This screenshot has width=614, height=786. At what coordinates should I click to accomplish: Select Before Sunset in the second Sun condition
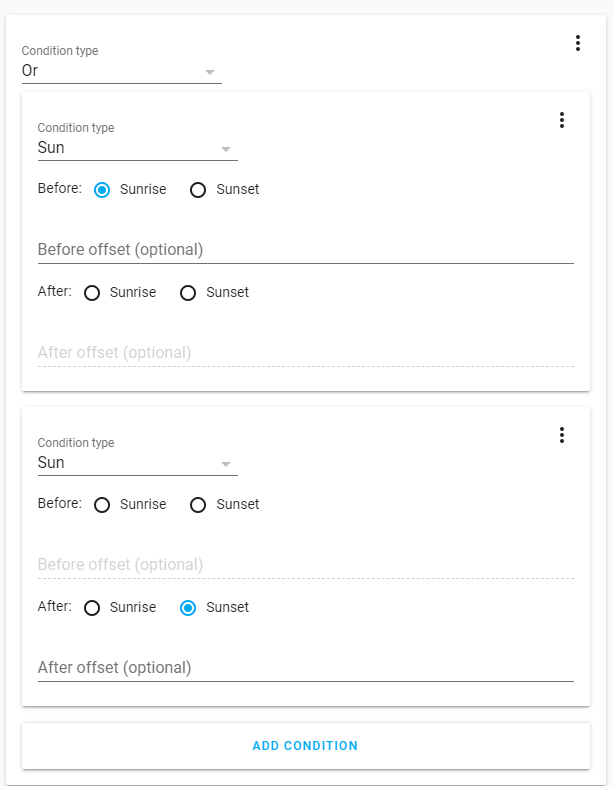pyautogui.click(x=198, y=505)
